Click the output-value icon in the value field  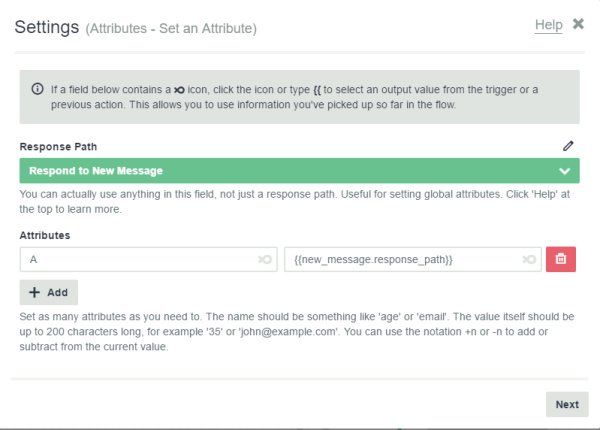pyautogui.click(x=529, y=259)
